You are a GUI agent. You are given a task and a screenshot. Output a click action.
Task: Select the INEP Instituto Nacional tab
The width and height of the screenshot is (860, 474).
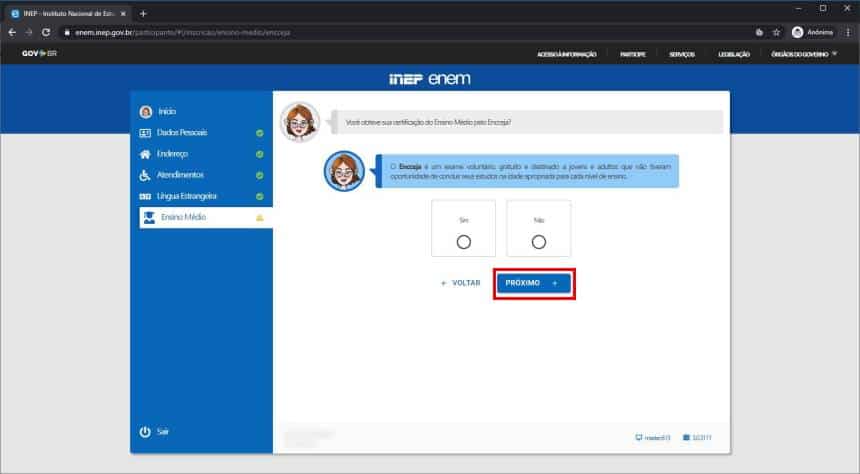click(x=69, y=14)
